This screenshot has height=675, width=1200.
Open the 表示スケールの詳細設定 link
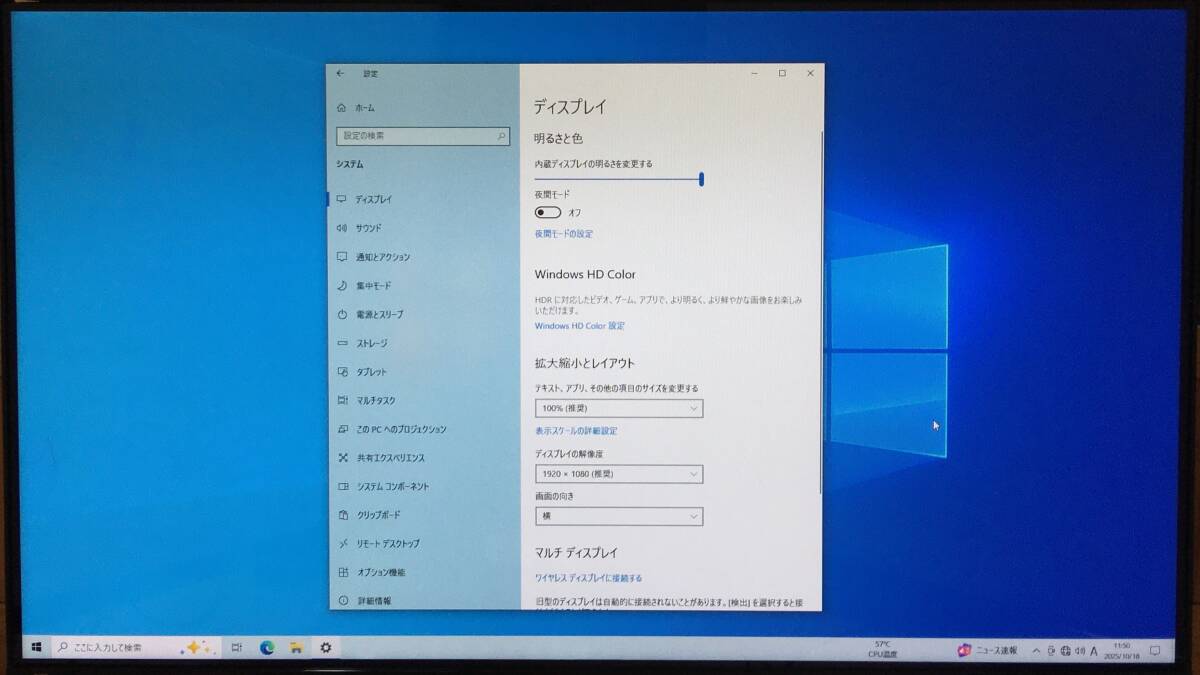(x=576, y=431)
